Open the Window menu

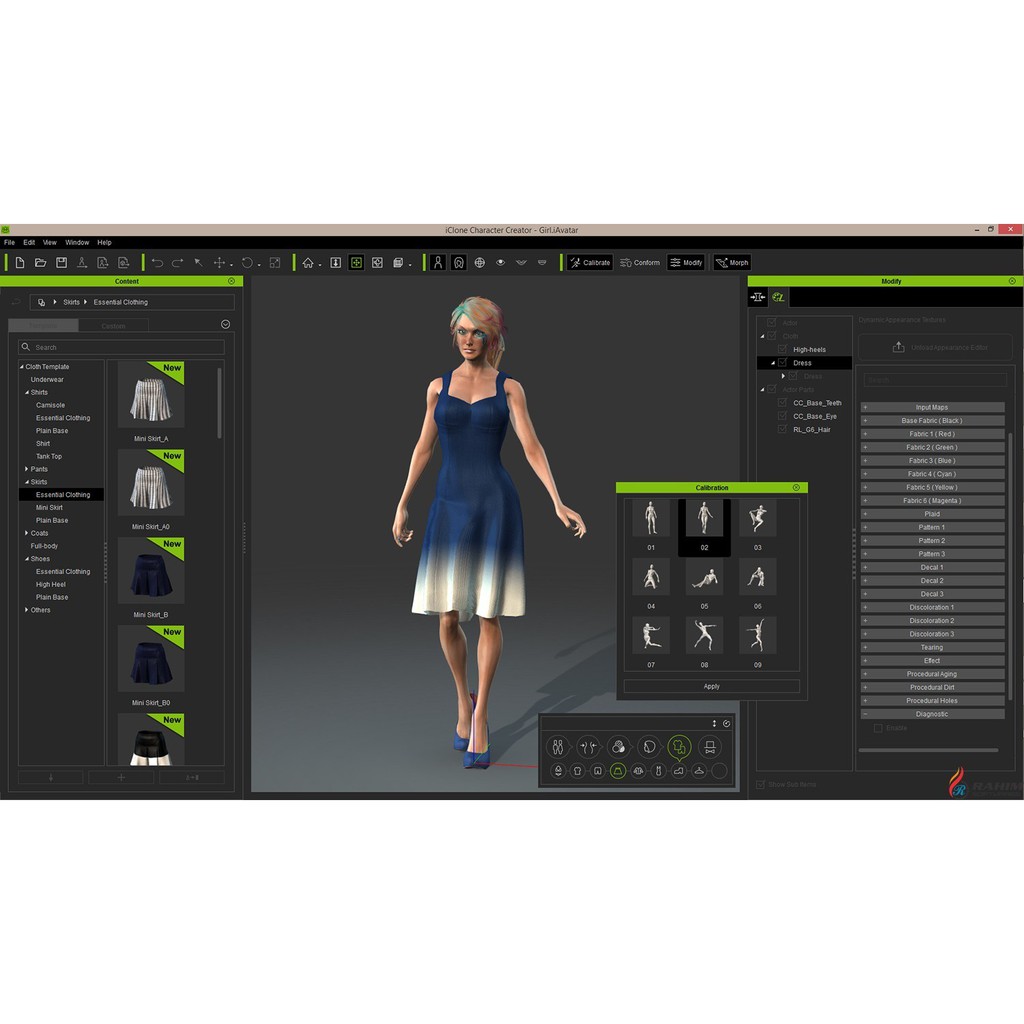(77, 242)
